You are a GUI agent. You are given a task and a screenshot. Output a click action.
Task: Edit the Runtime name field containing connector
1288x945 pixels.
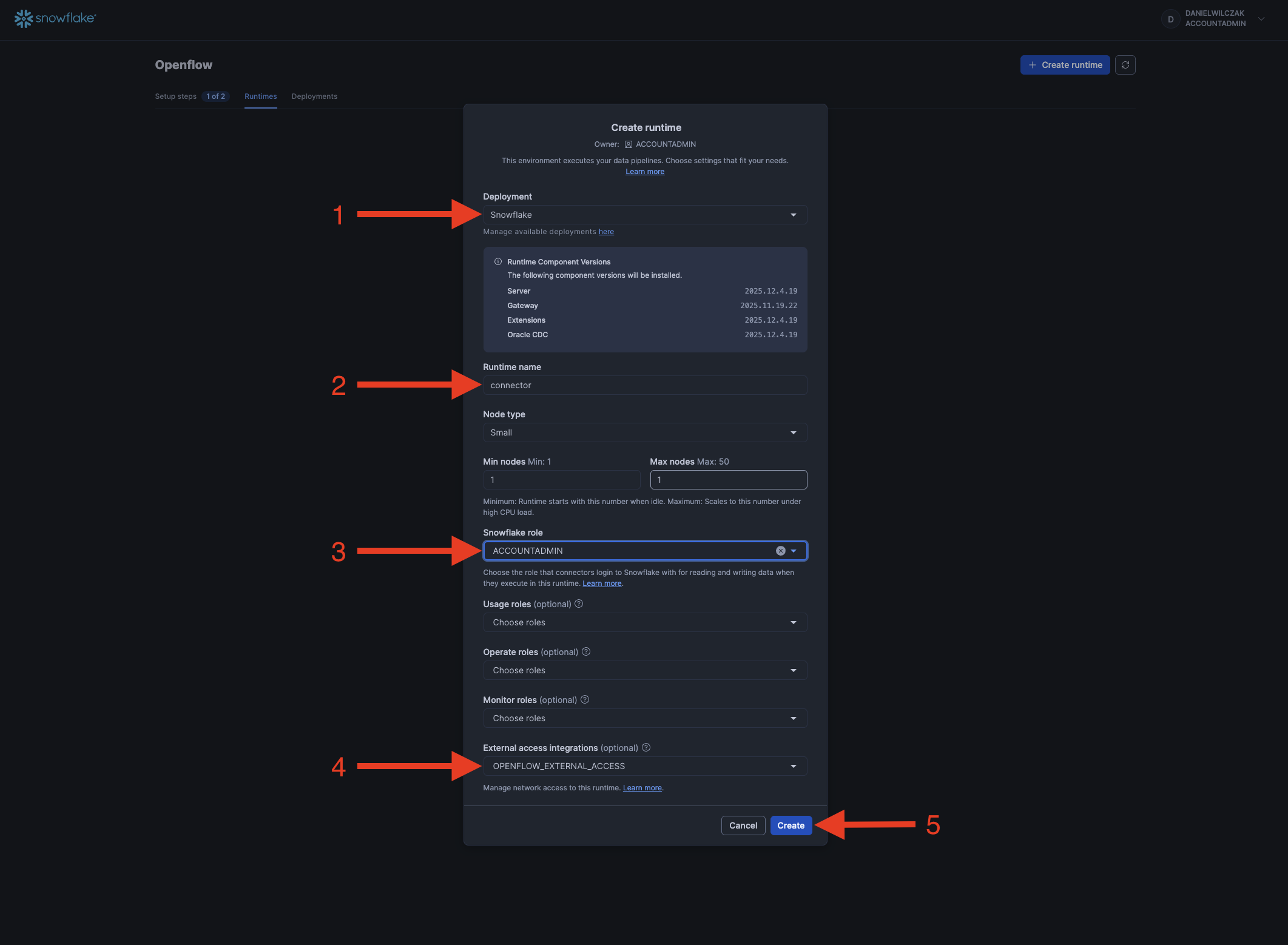(x=645, y=385)
